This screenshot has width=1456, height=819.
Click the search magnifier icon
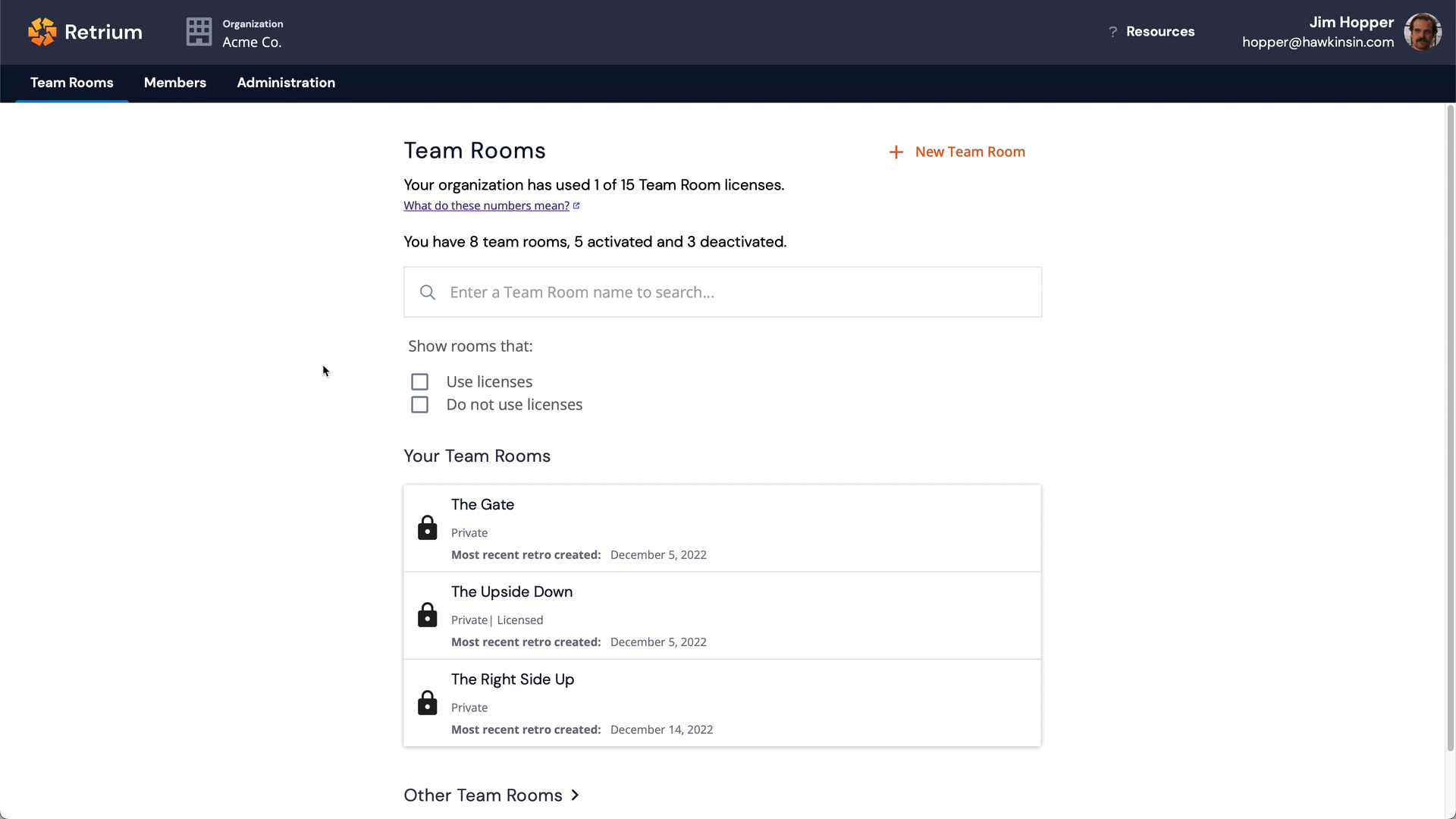coord(428,293)
